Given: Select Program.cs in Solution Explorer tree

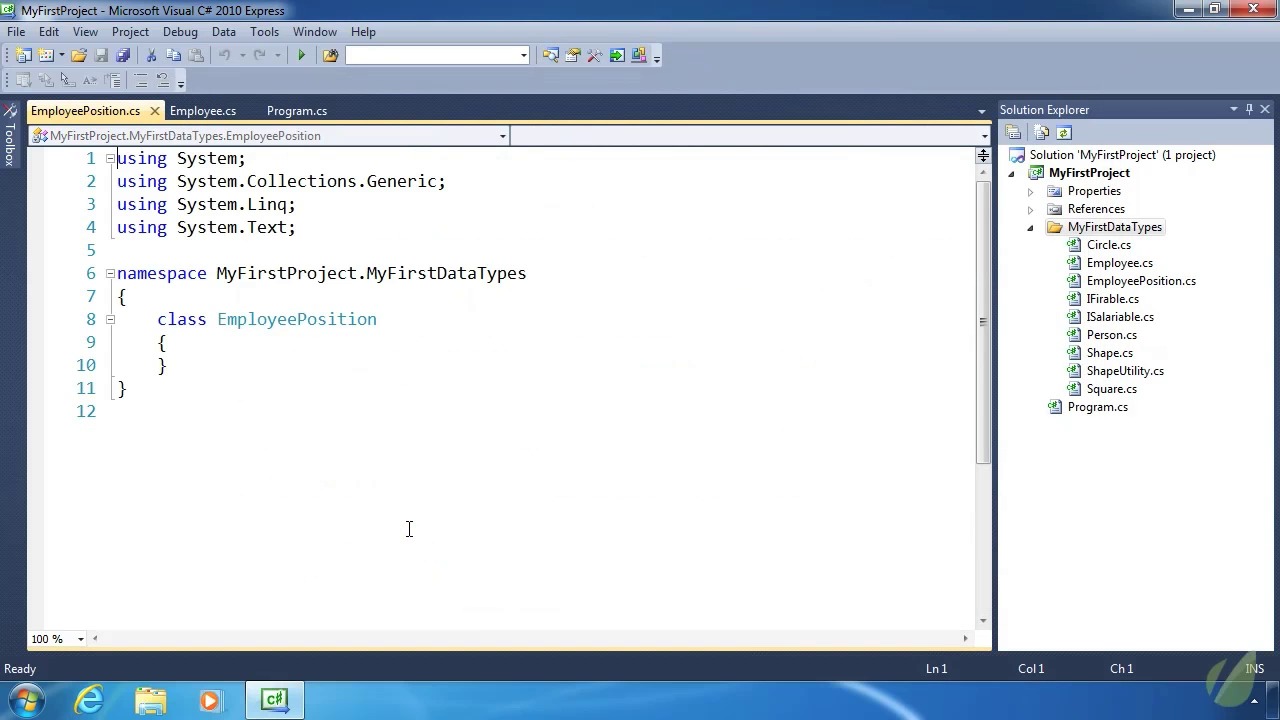Looking at the screenshot, I should [1097, 407].
